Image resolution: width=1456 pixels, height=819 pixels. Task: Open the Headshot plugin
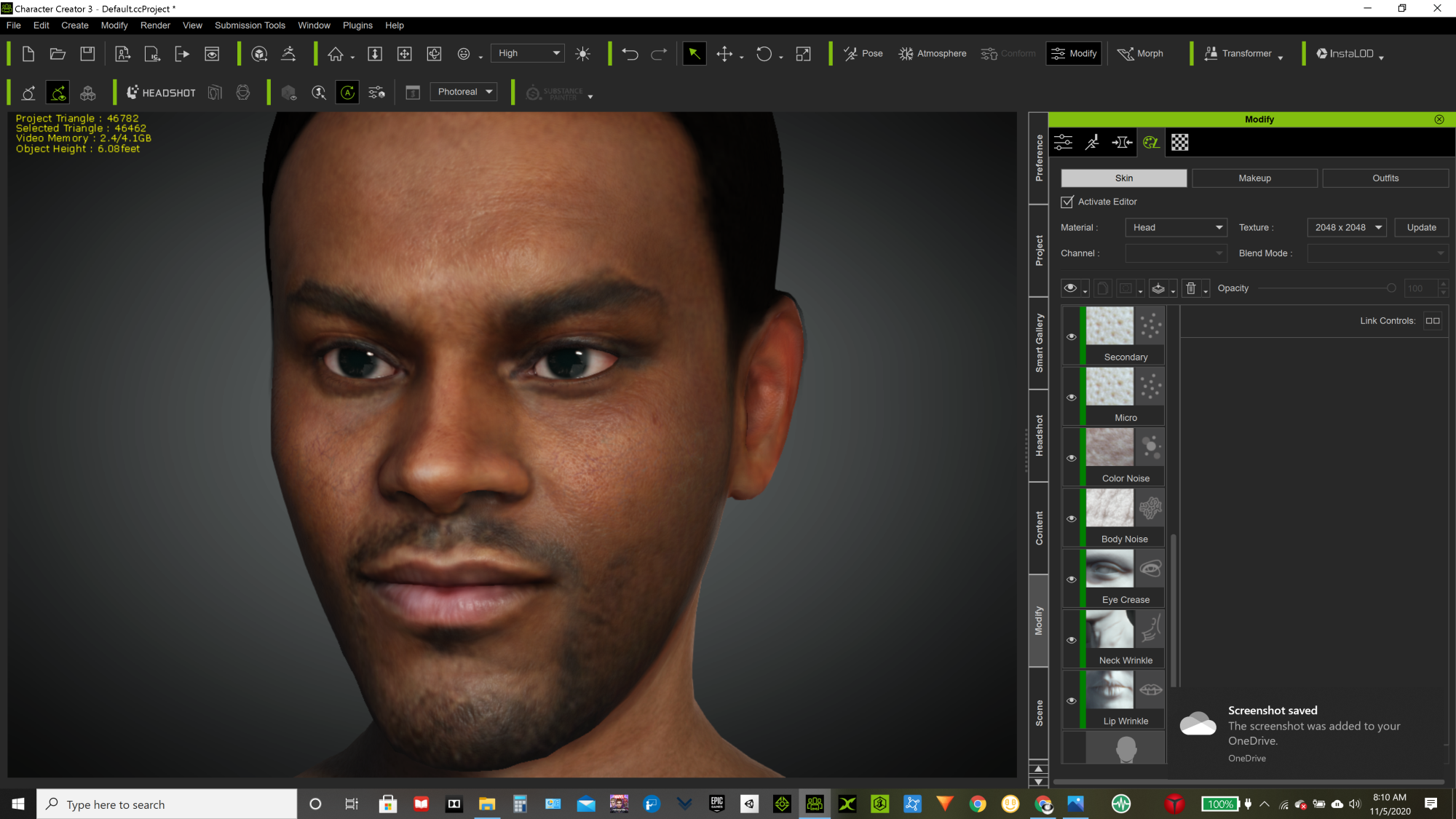[x=161, y=92]
